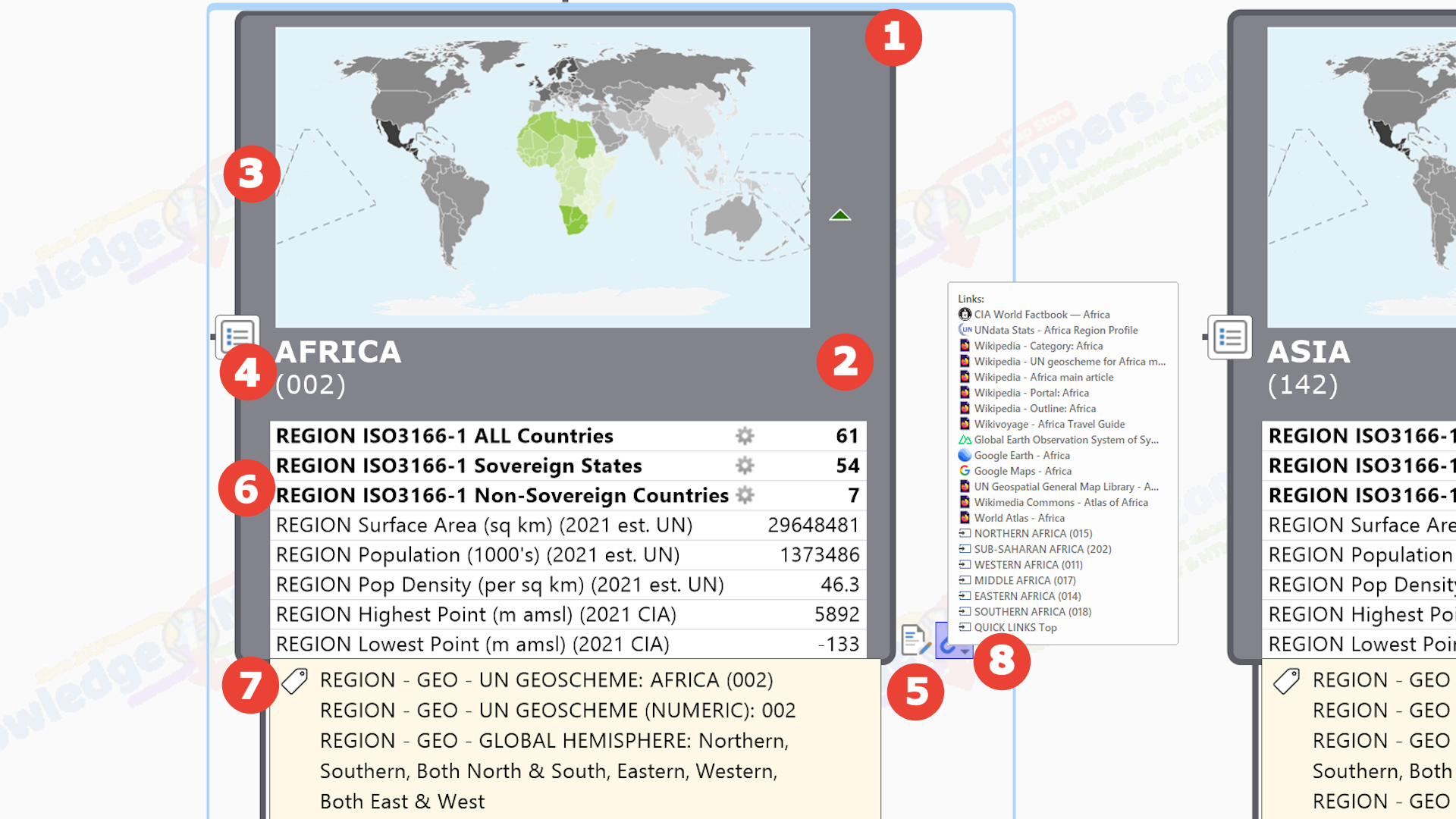This screenshot has width=1456, height=819.
Task: Click the REGION Population value 1373486 field
Action: tap(819, 555)
